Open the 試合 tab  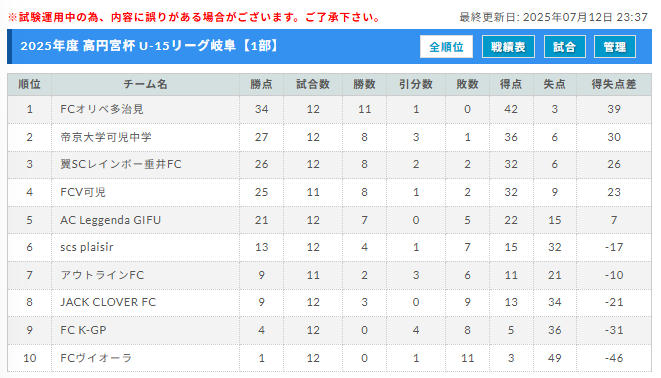tap(564, 47)
